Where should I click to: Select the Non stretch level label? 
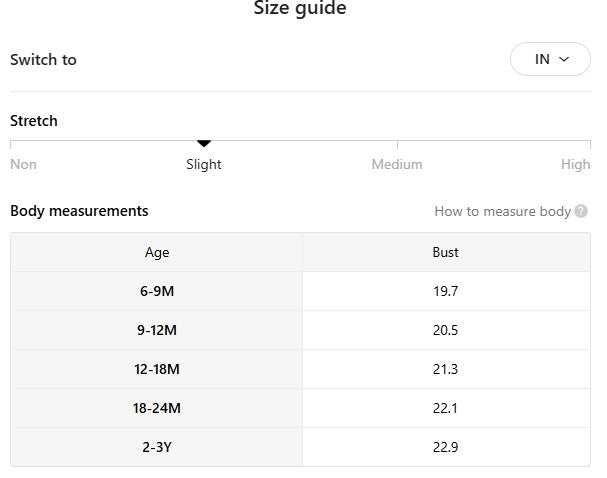23,164
